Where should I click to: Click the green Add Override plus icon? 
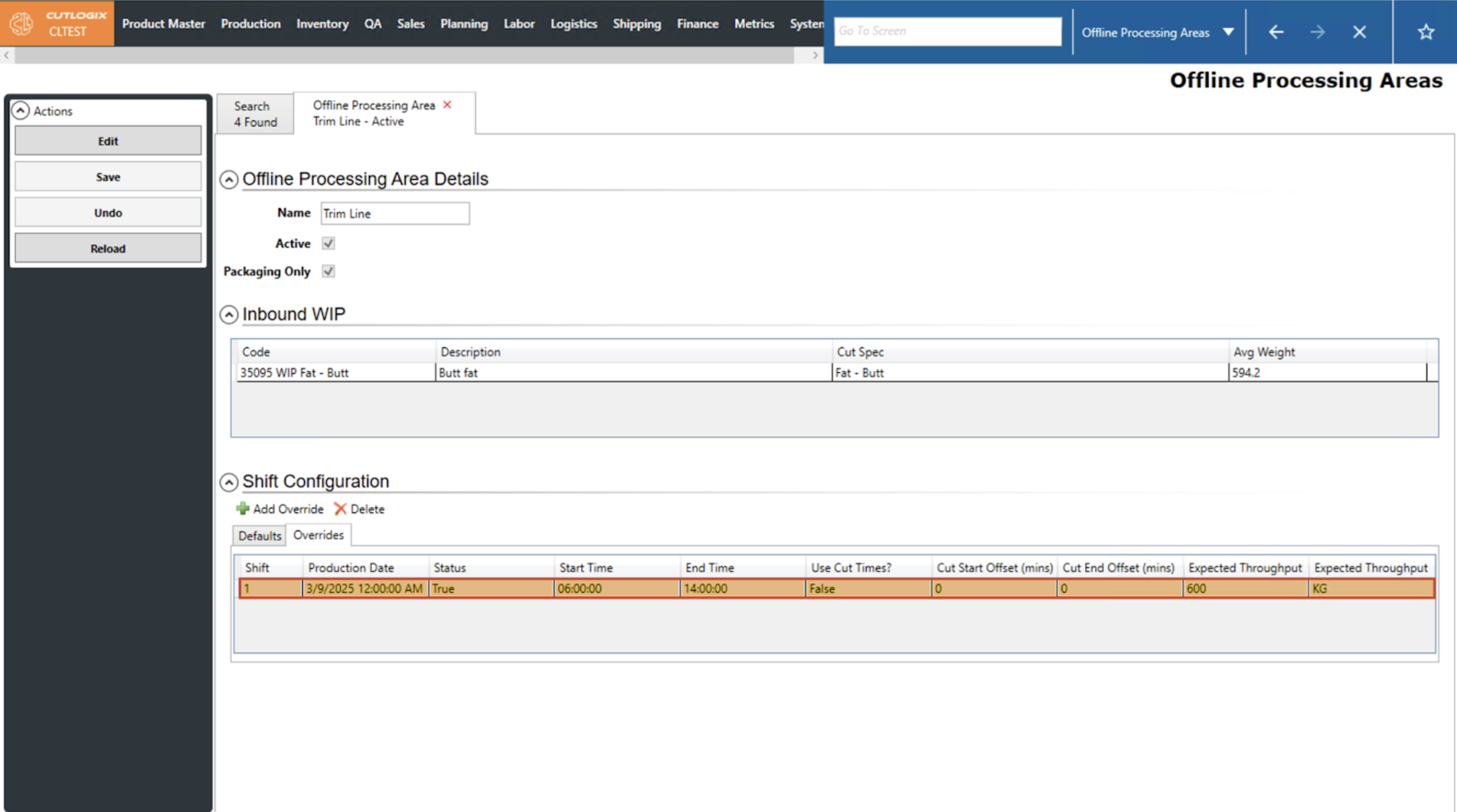click(243, 509)
